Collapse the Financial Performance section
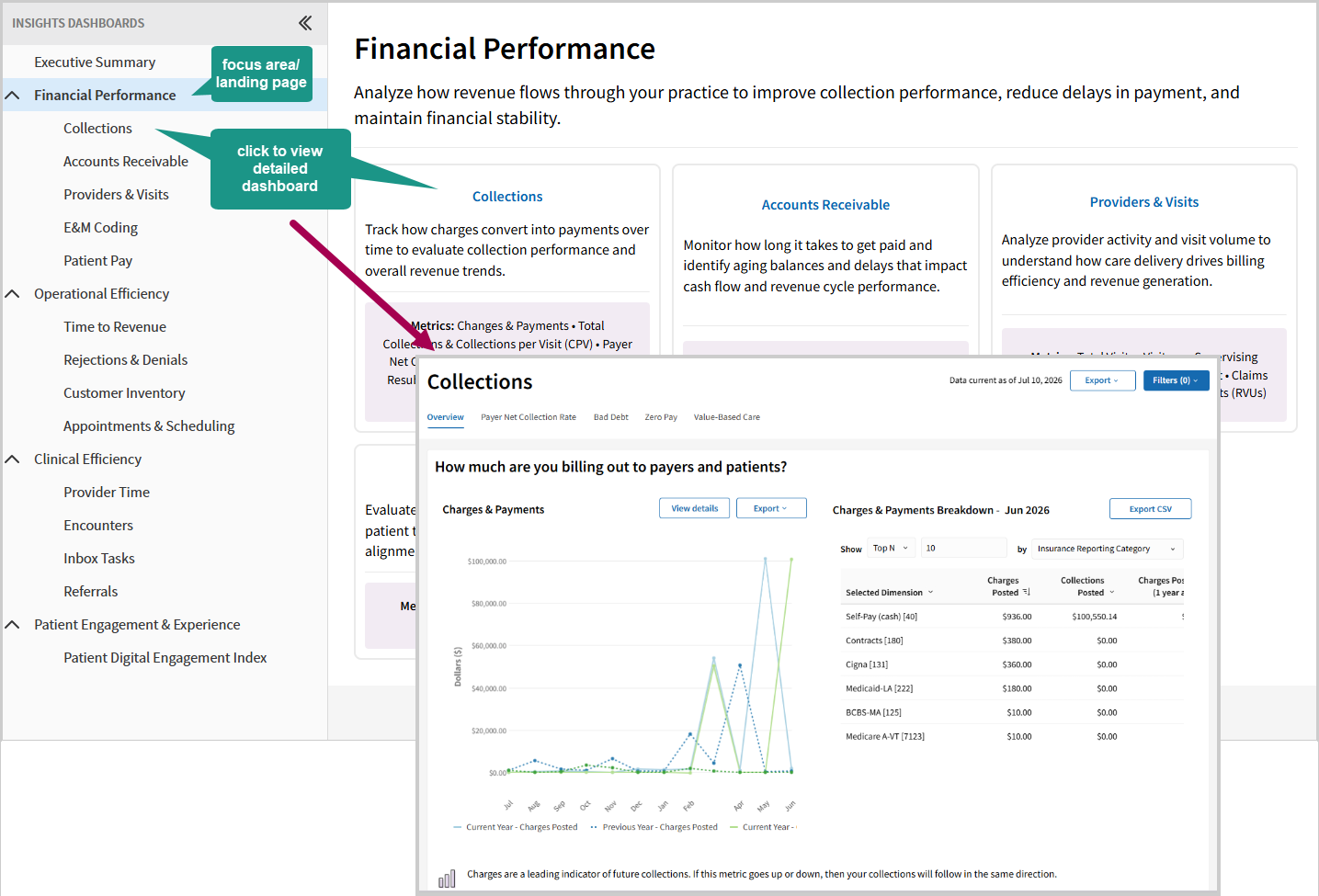The image size is (1319, 896). (13, 95)
